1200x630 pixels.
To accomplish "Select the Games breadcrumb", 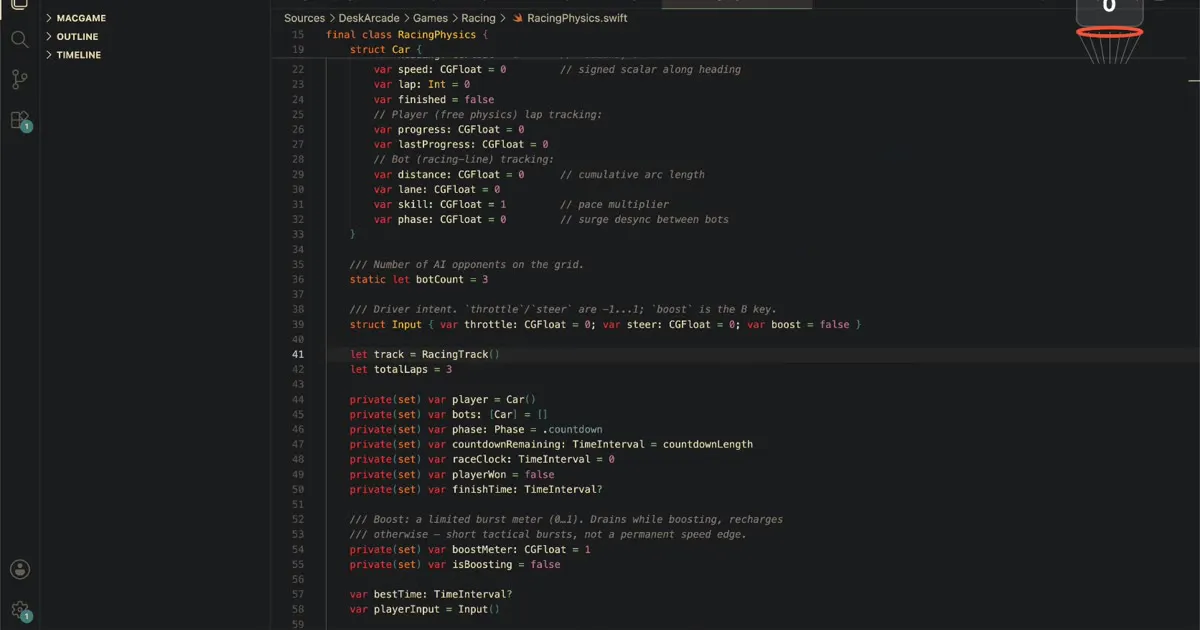I will click(x=430, y=18).
